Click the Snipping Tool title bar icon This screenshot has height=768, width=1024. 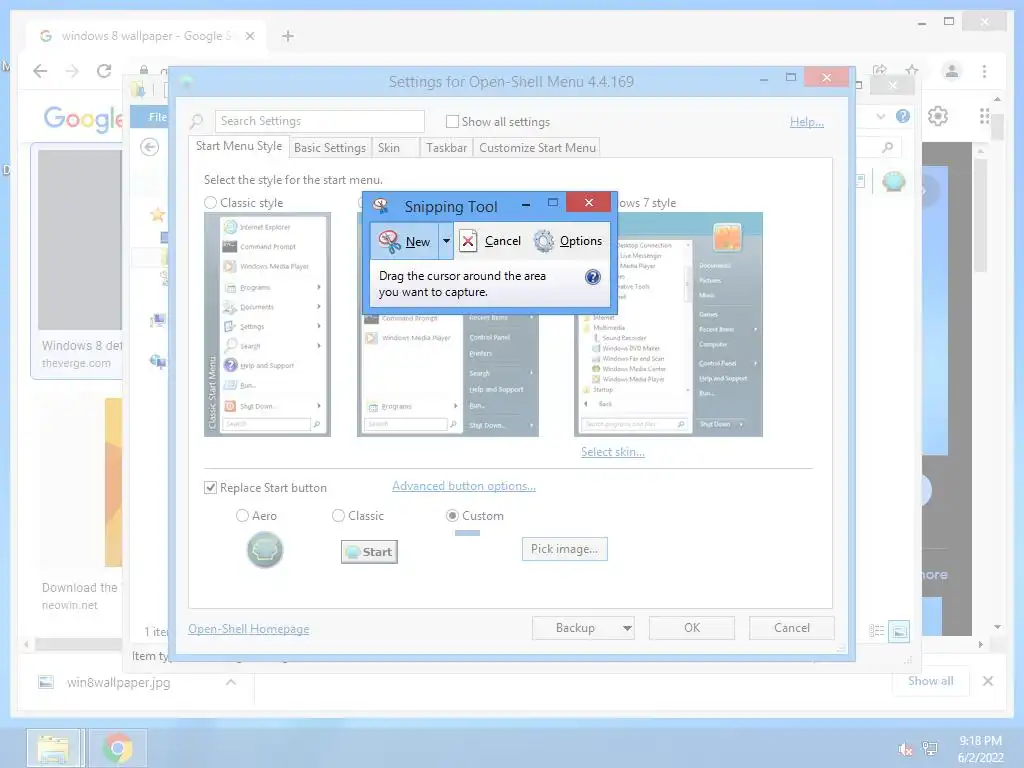(x=381, y=206)
